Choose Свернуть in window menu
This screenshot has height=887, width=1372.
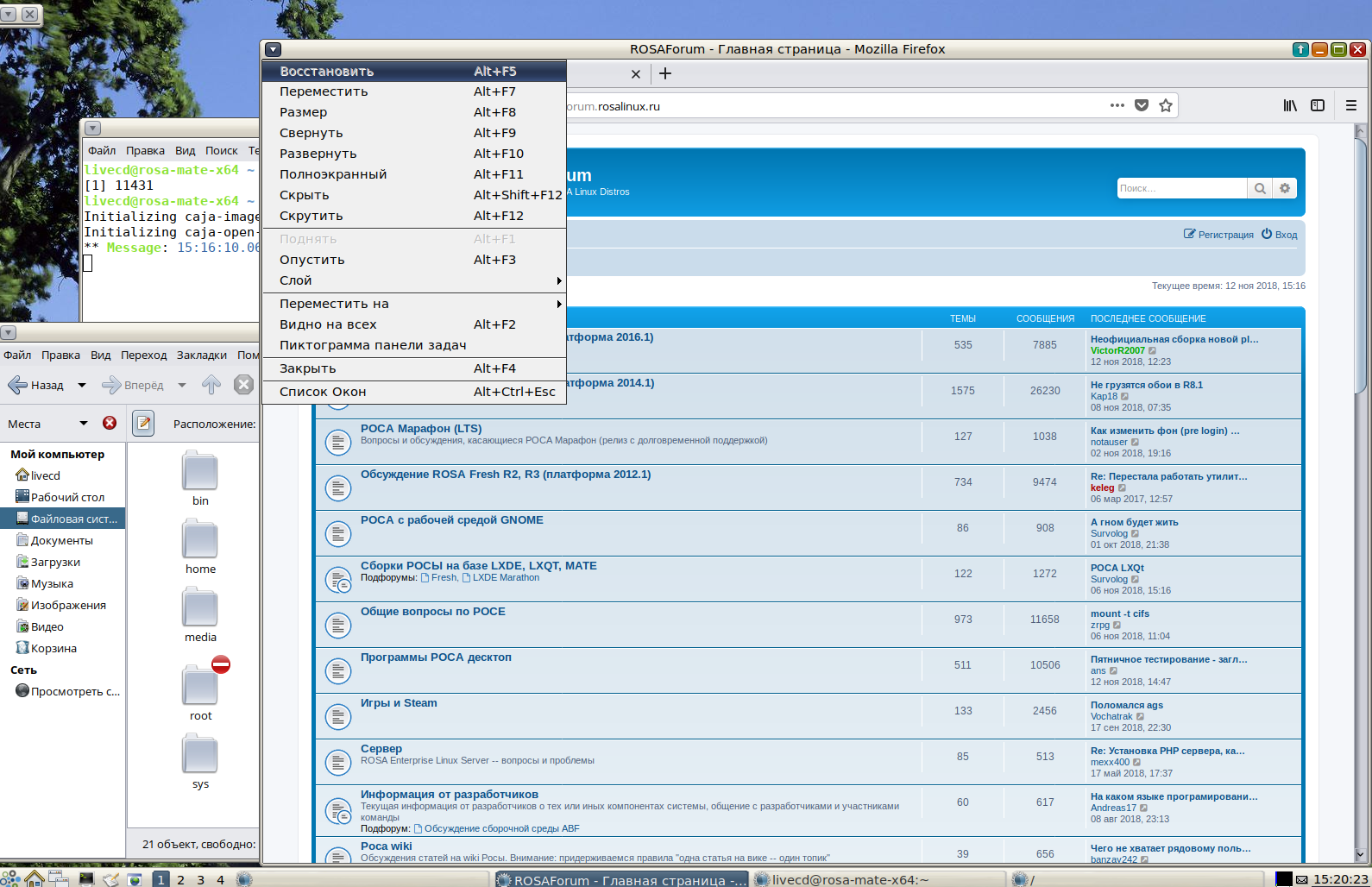[x=414, y=133]
